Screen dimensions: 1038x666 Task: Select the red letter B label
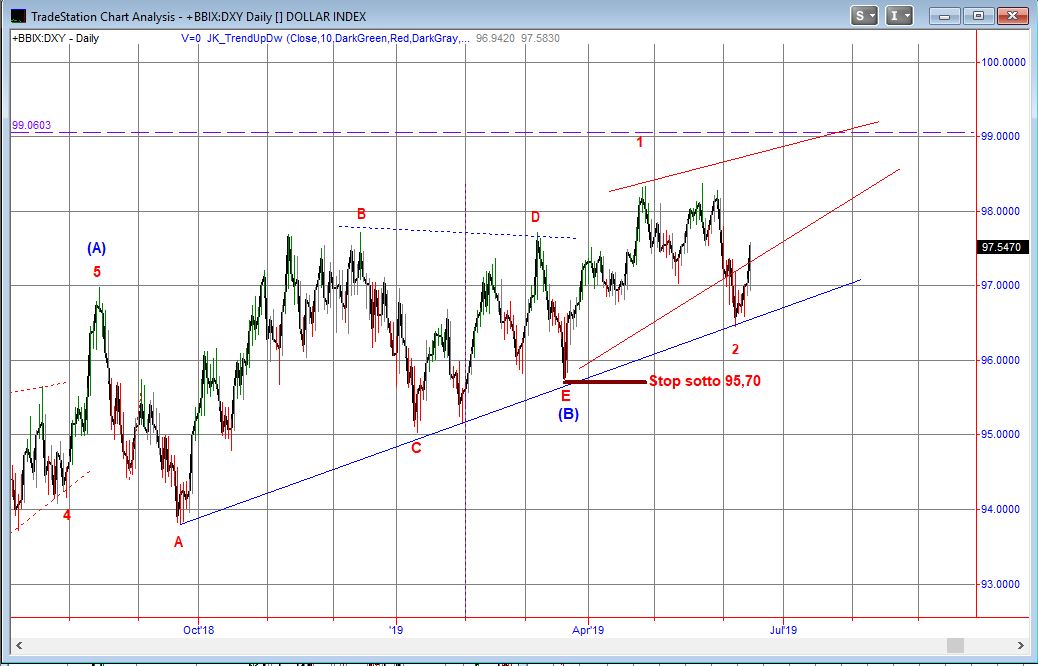(361, 214)
